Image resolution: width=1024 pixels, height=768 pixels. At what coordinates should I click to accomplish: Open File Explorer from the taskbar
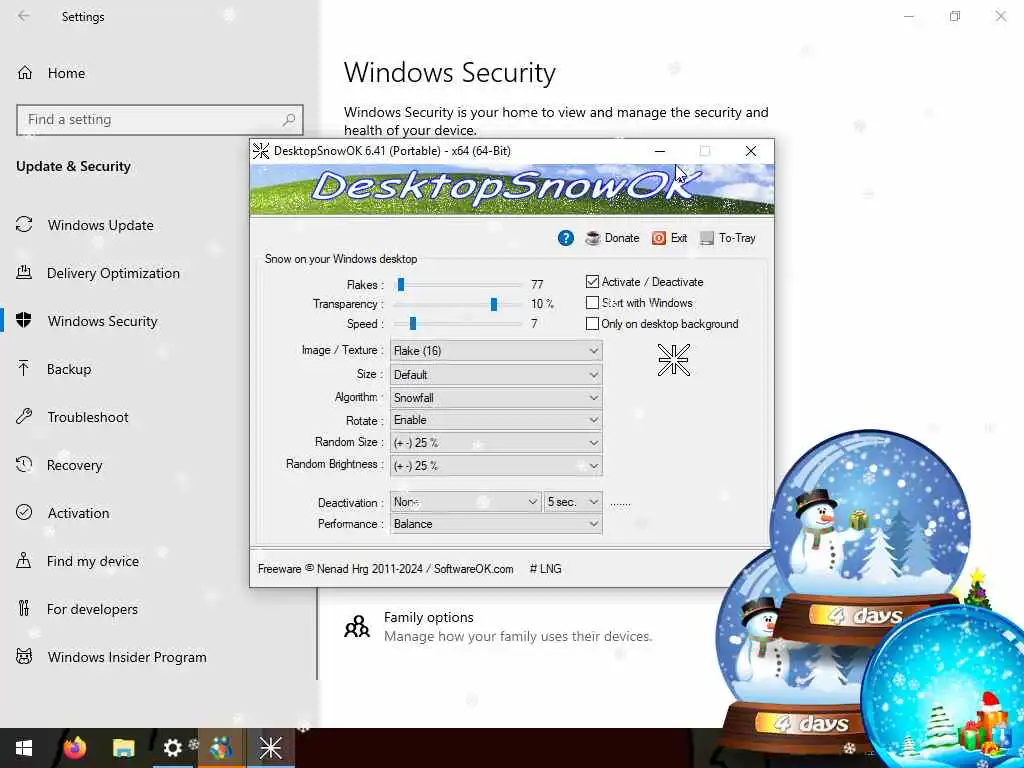coord(123,748)
